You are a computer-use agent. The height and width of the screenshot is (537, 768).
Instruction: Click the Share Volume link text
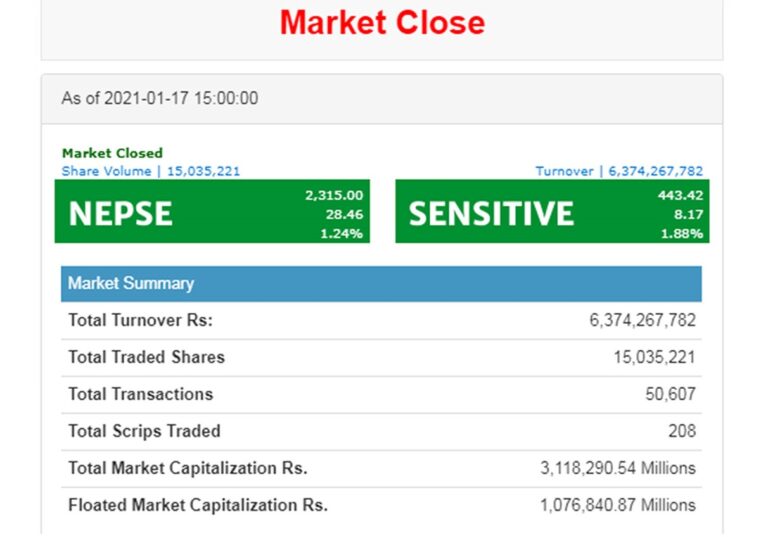coord(151,171)
